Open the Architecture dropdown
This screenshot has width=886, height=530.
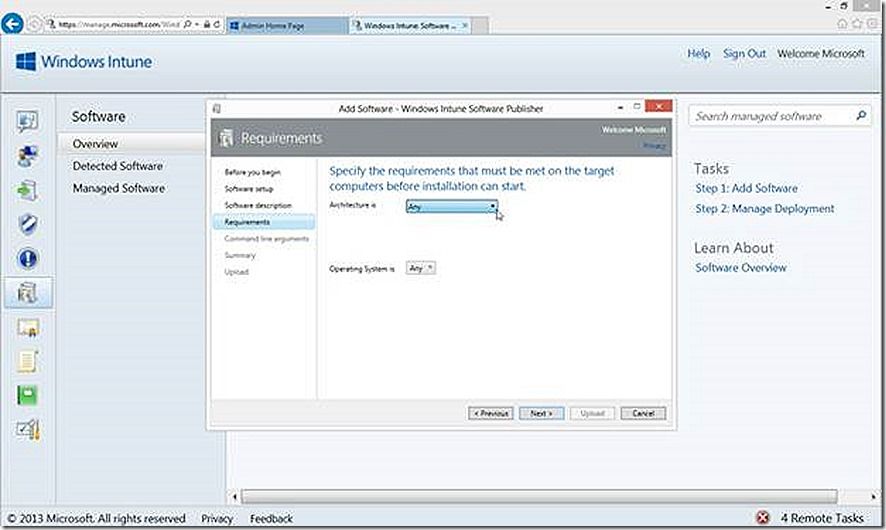click(451, 207)
